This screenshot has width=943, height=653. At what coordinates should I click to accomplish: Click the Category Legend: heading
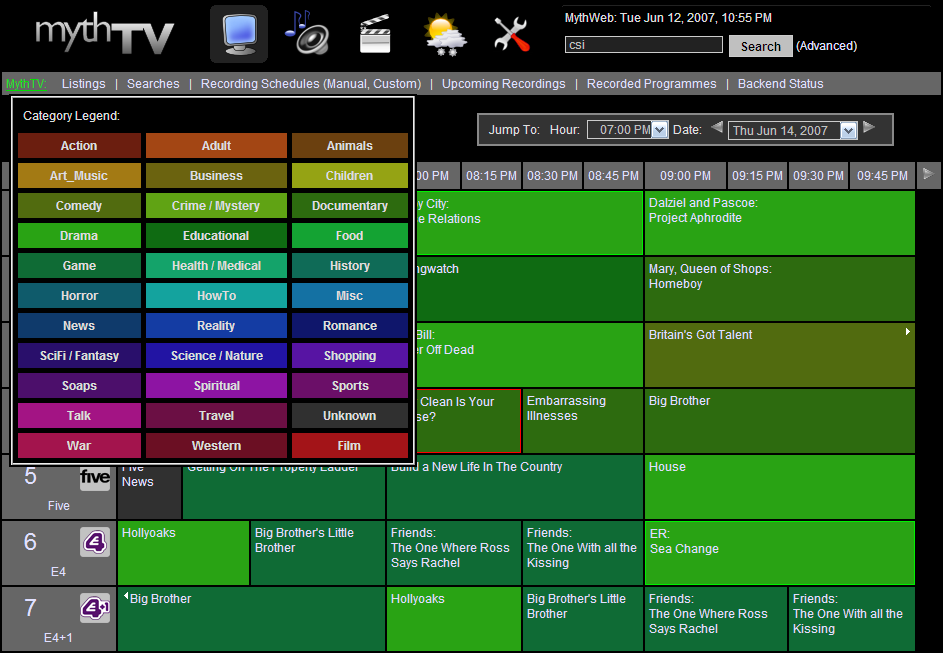tap(72, 115)
